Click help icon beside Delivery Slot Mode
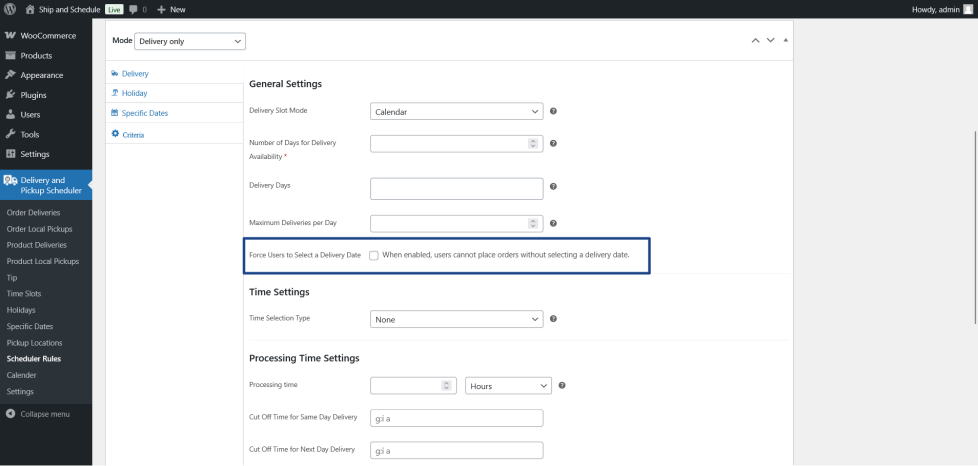978x466 pixels. point(553,111)
